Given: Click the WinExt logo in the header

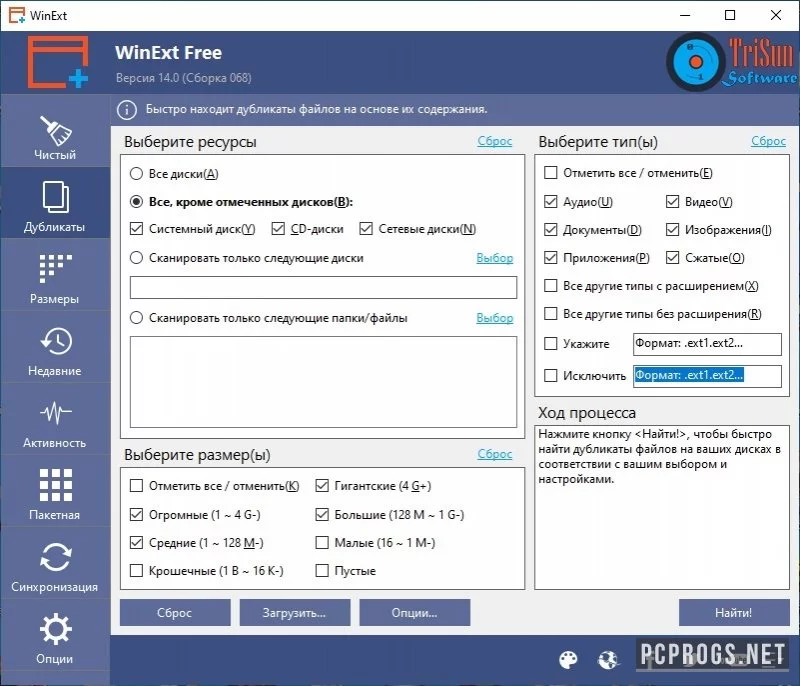Looking at the screenshot, I should (58, 62).
